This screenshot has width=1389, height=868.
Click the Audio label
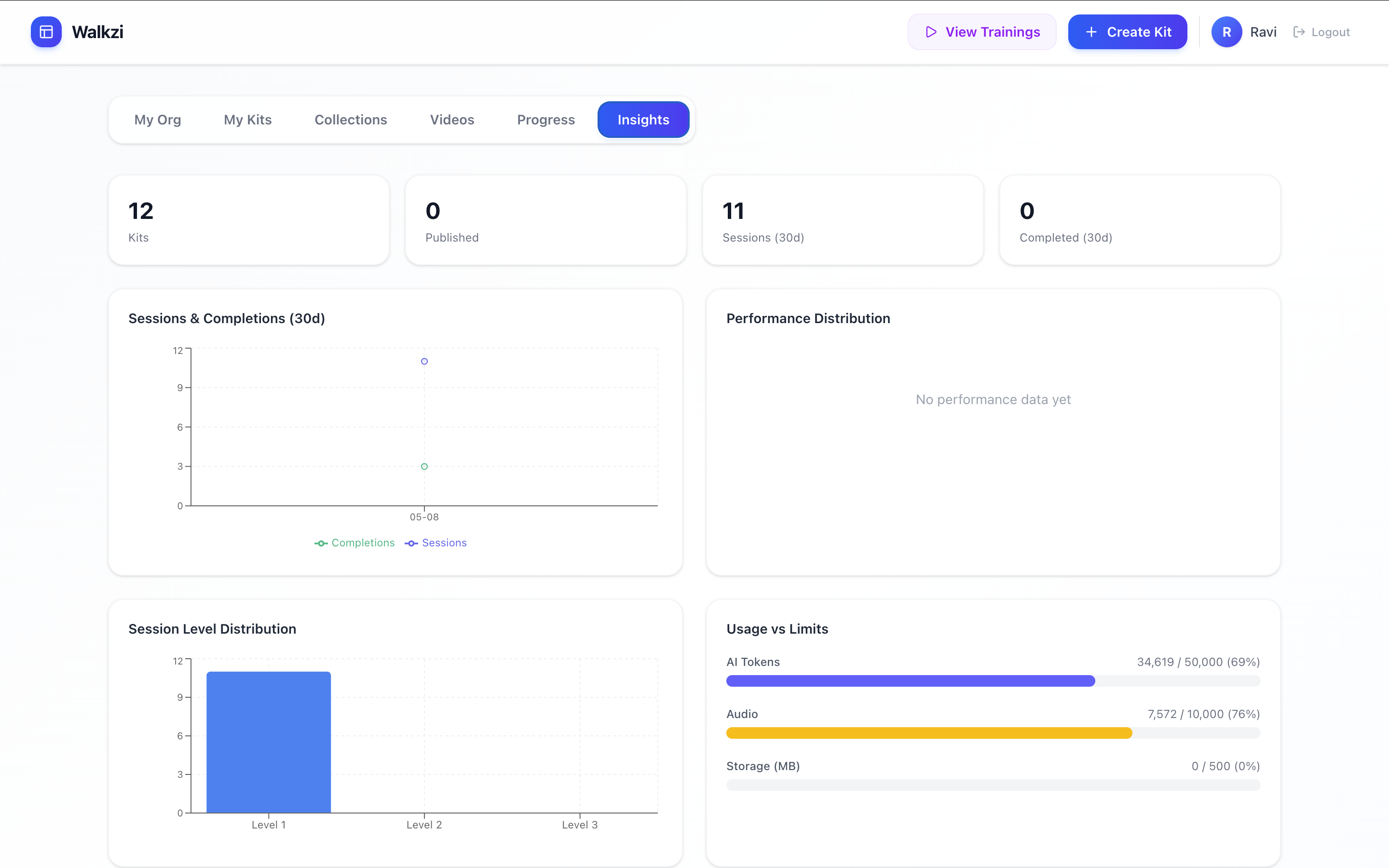742,714
